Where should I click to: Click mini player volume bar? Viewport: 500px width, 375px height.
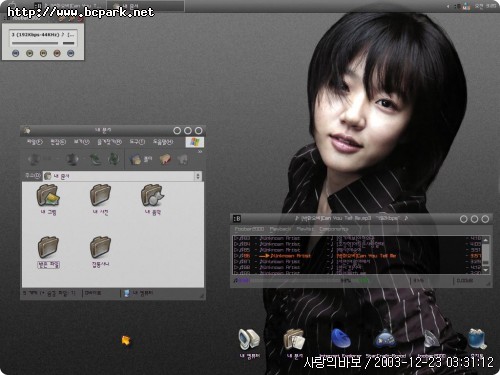(x=69, y=43)
